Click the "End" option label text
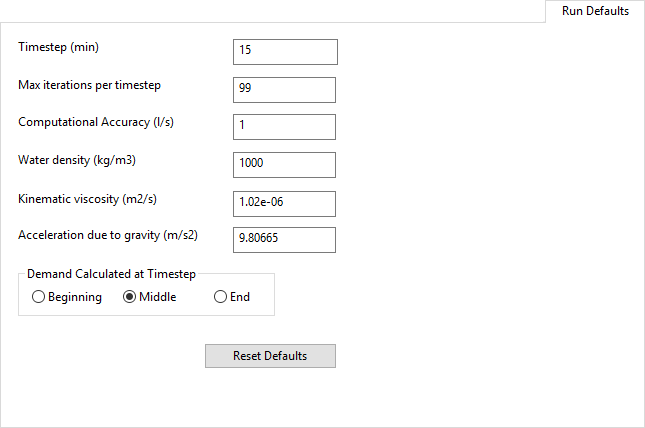Screen dimensions: 645x428 (240, 297)
